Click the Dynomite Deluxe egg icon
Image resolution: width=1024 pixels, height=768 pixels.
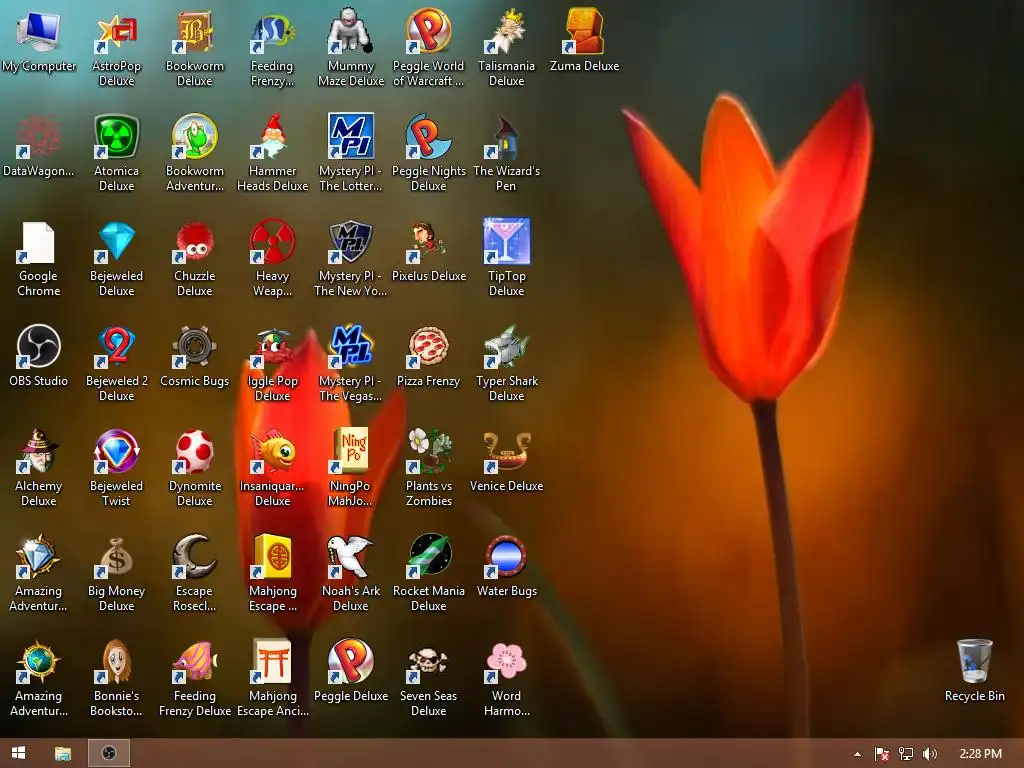pos(195,452)
